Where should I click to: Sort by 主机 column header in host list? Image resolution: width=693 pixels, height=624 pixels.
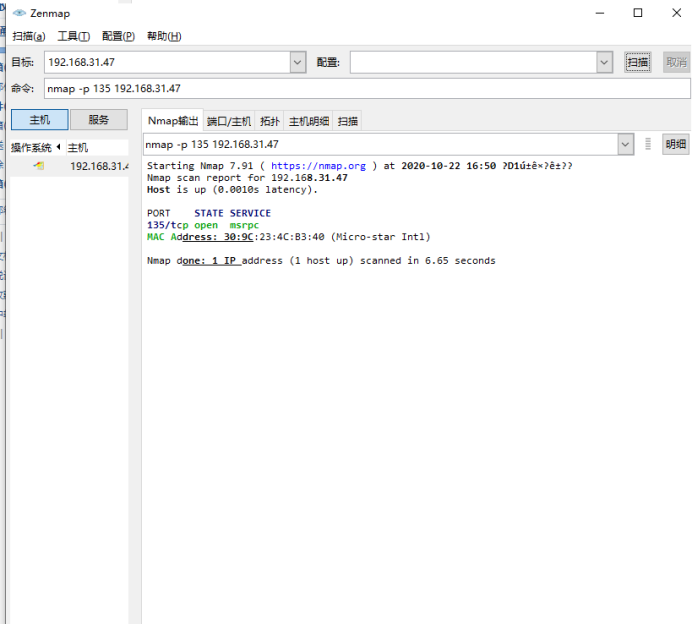pyautogui.click(x=97, y=147)
